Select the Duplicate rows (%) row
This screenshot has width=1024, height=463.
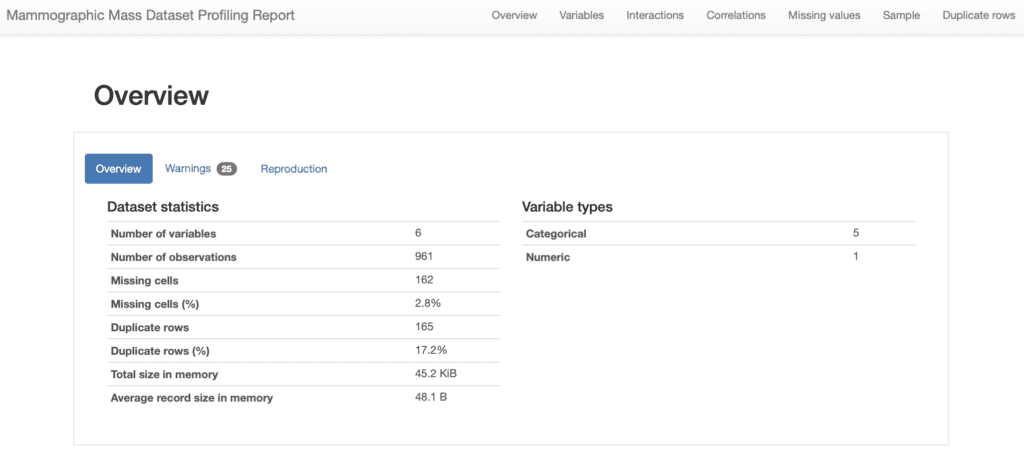point(303,351)
